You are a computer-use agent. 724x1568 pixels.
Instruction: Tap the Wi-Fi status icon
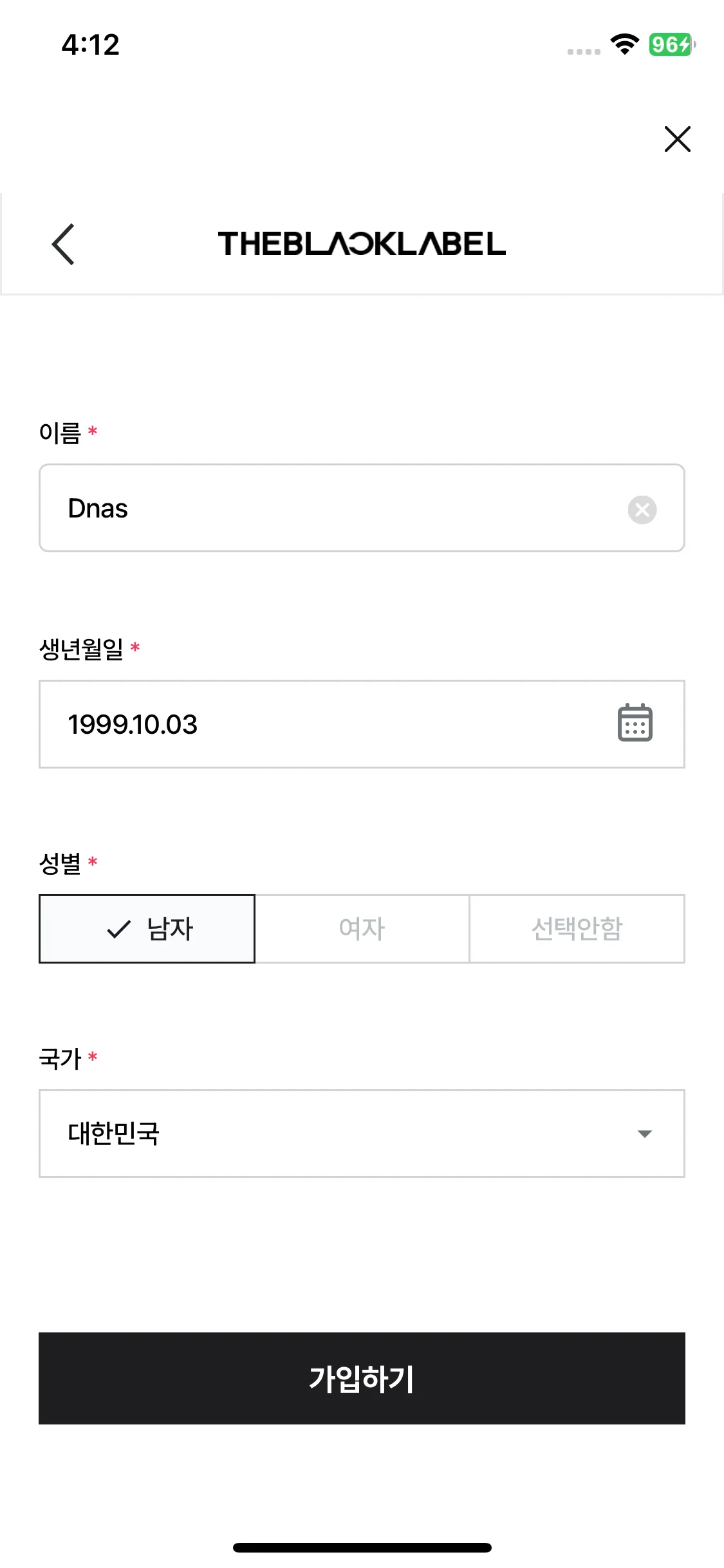624,44
